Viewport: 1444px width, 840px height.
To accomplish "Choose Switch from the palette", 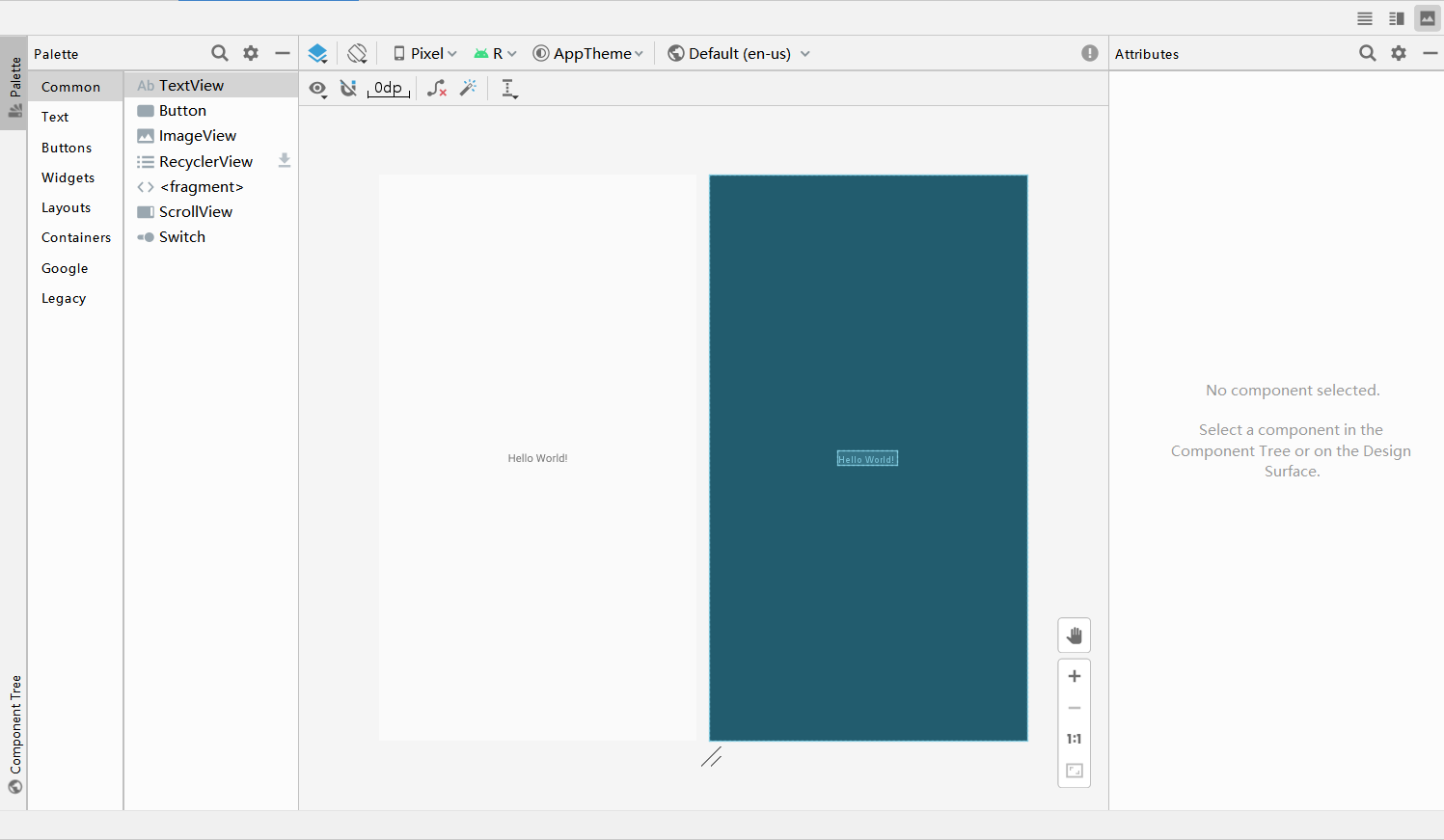I will [211, 237].
